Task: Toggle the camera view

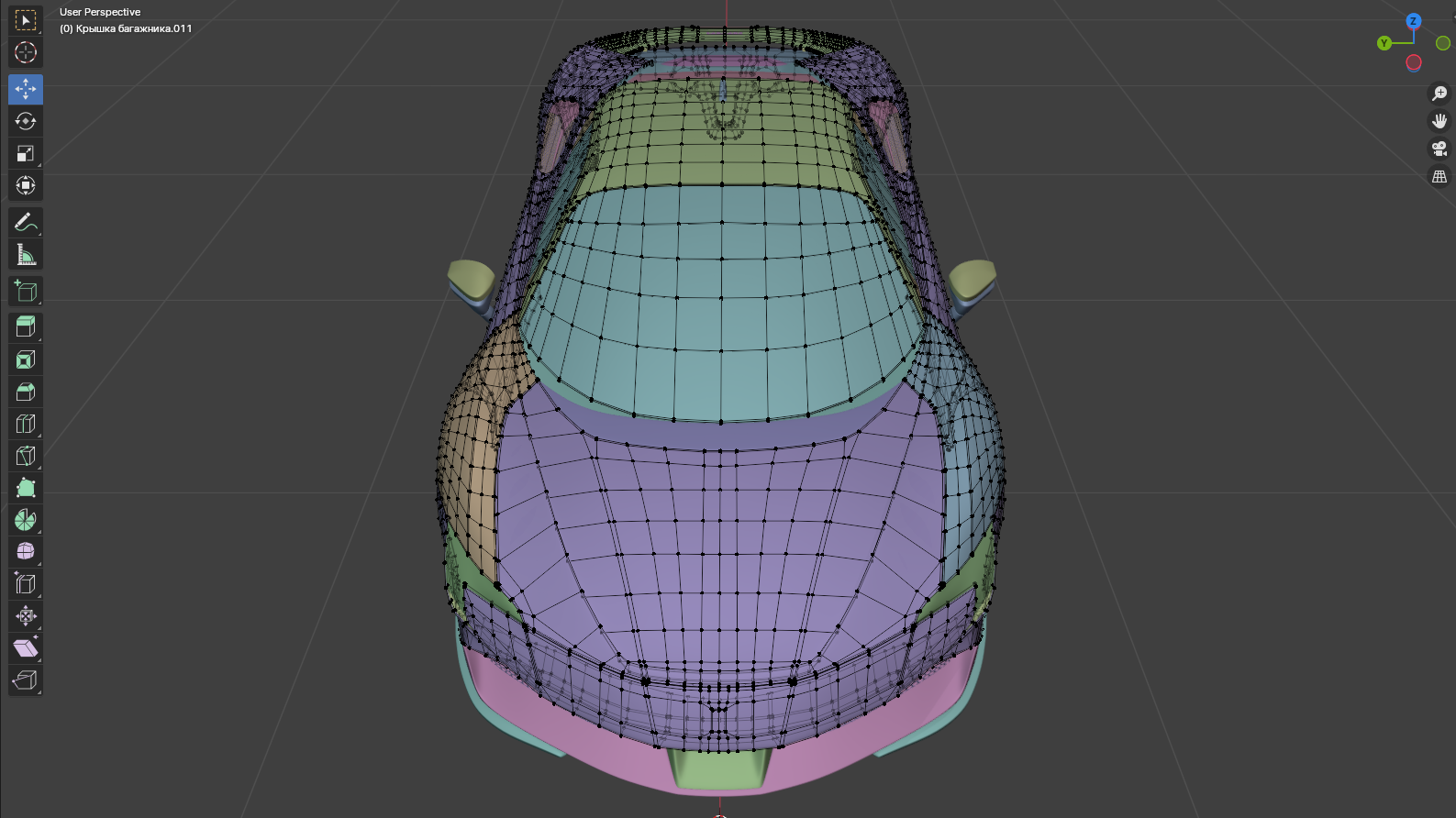Action: point(1439,149)
